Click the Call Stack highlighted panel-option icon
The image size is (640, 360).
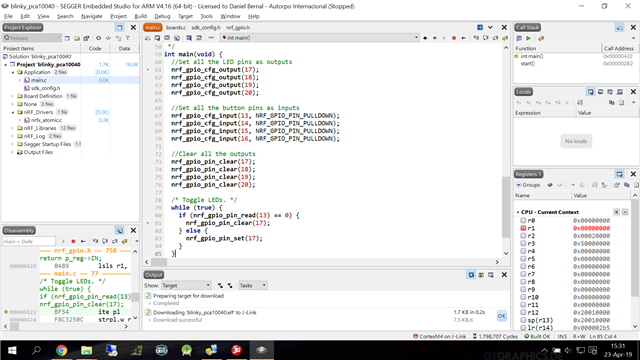(620, 27)
